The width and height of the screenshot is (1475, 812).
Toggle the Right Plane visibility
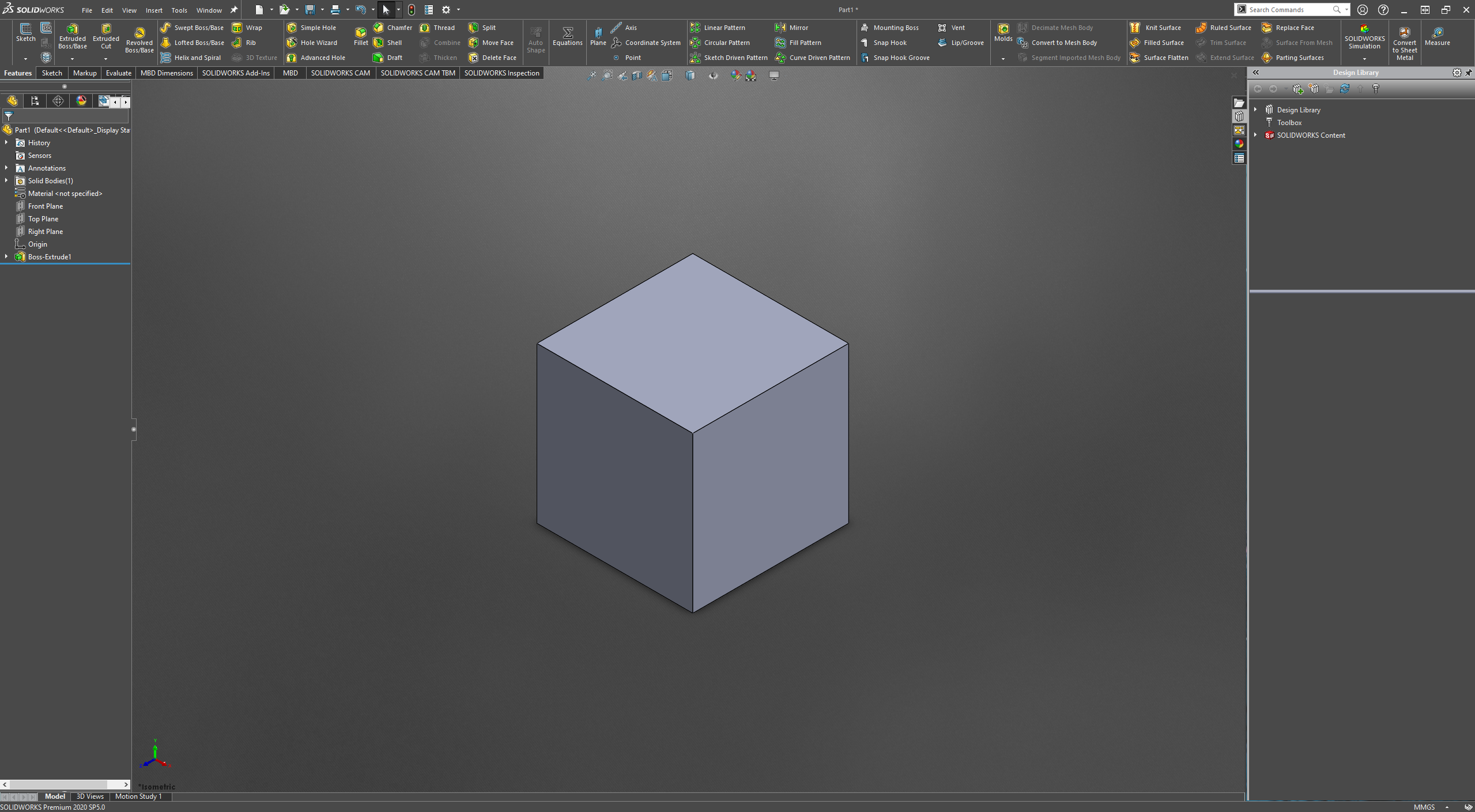[45, 231]
